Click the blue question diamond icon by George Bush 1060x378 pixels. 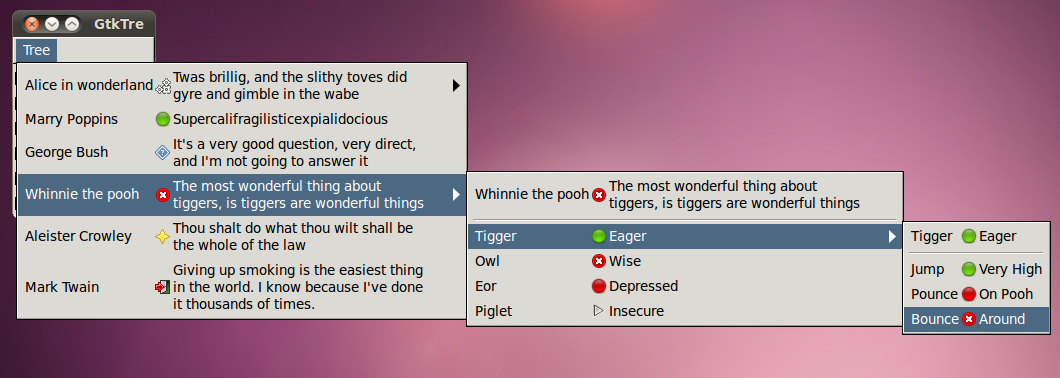point(163,153)
